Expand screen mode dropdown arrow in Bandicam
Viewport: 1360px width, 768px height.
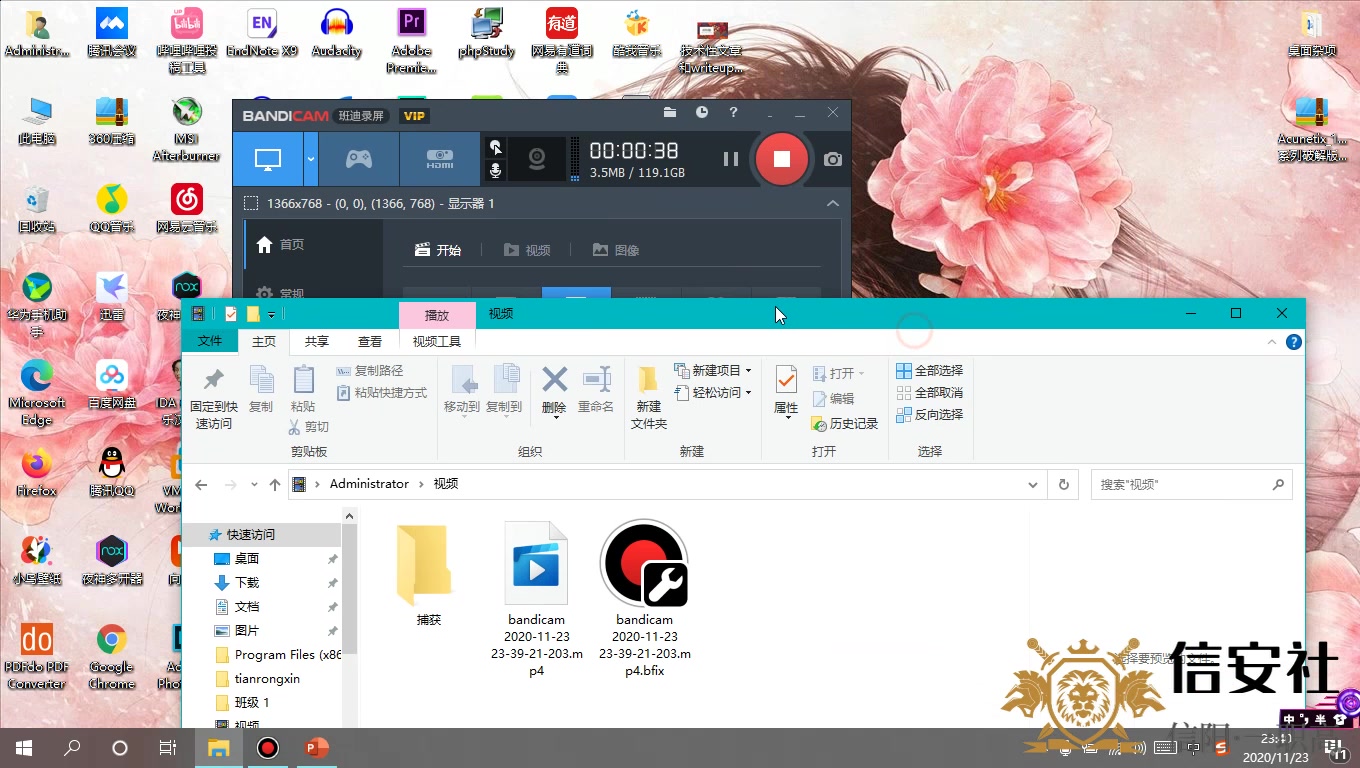311,159
